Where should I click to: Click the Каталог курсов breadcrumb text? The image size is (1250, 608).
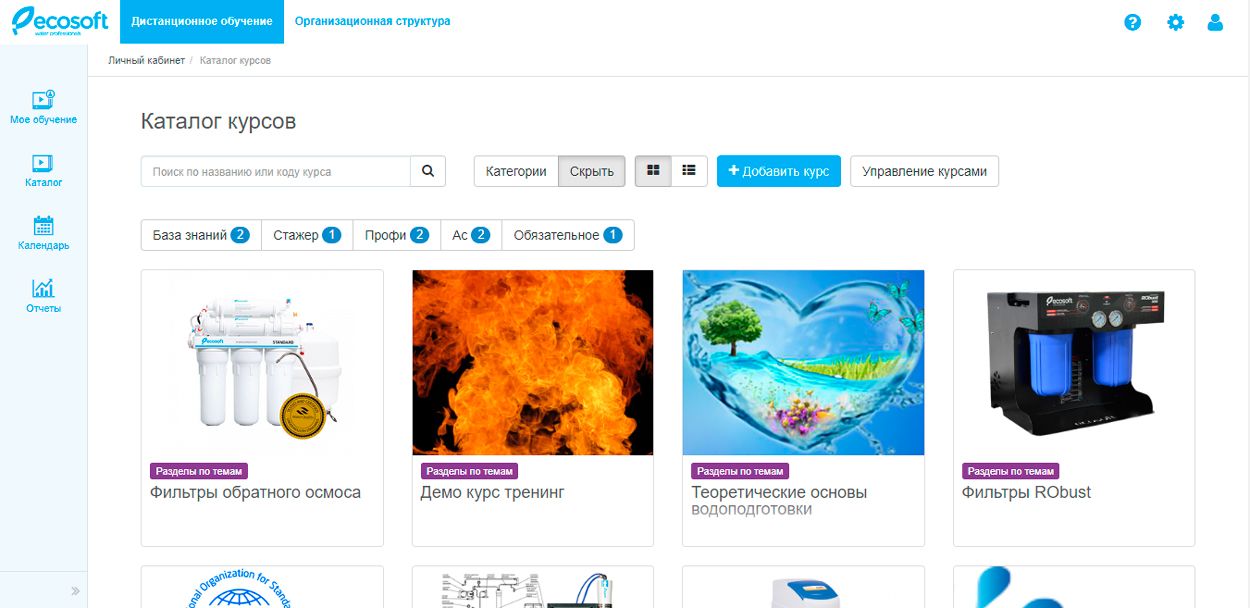coord(235,61)
